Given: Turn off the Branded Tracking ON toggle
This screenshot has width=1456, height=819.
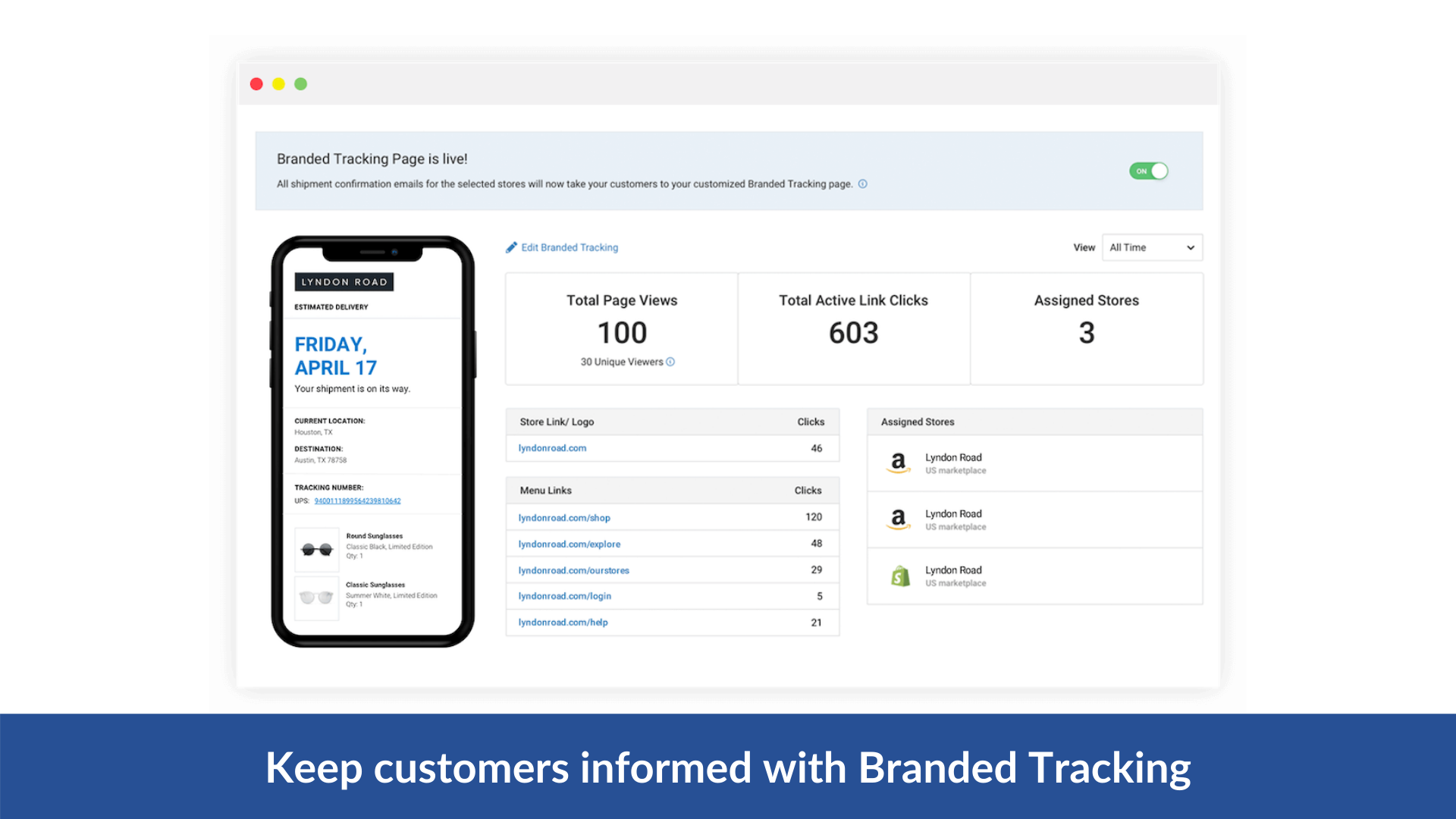Looking at the screenshot, I should click(1149, 171).
